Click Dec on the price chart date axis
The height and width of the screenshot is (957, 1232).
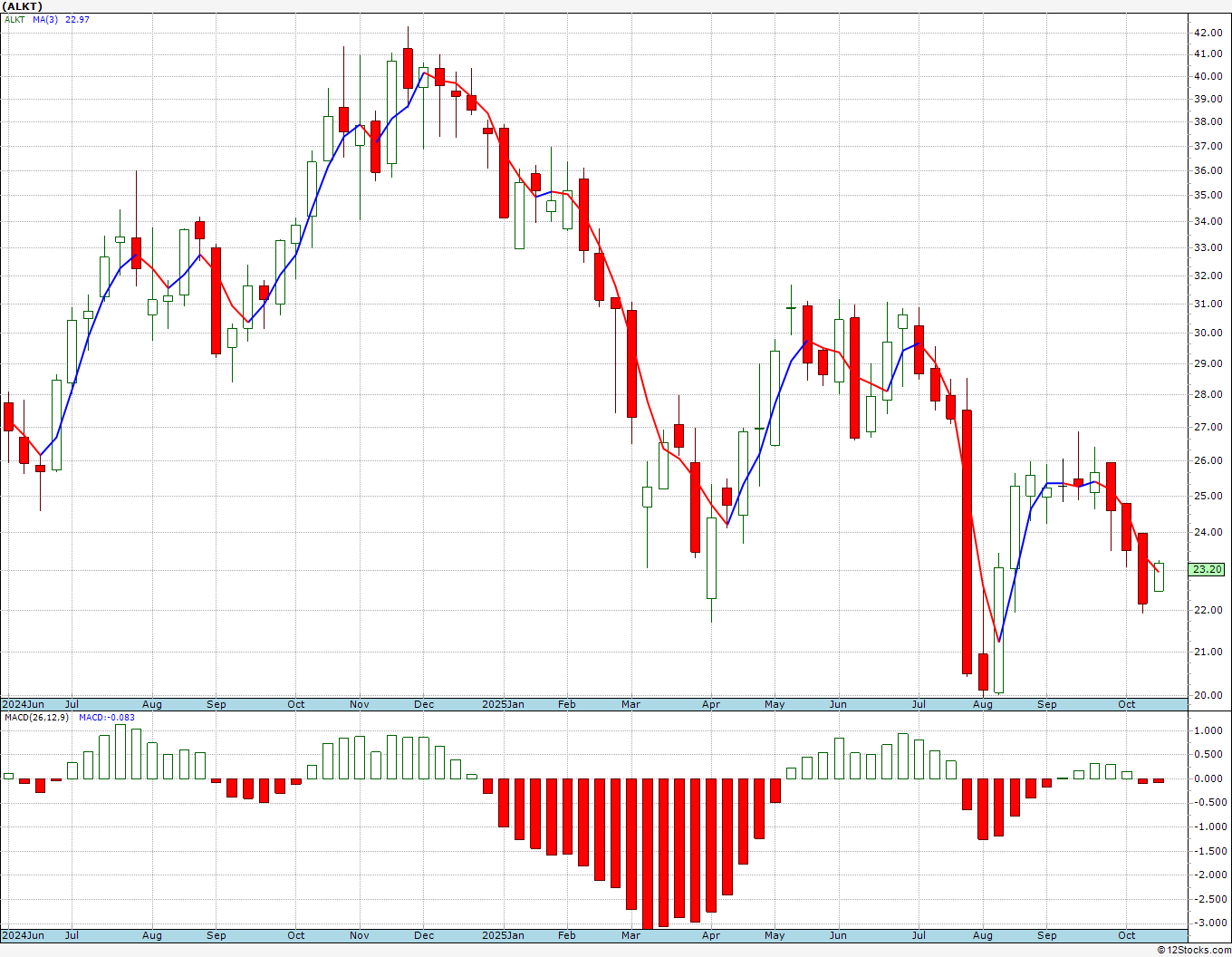point(424,704)
